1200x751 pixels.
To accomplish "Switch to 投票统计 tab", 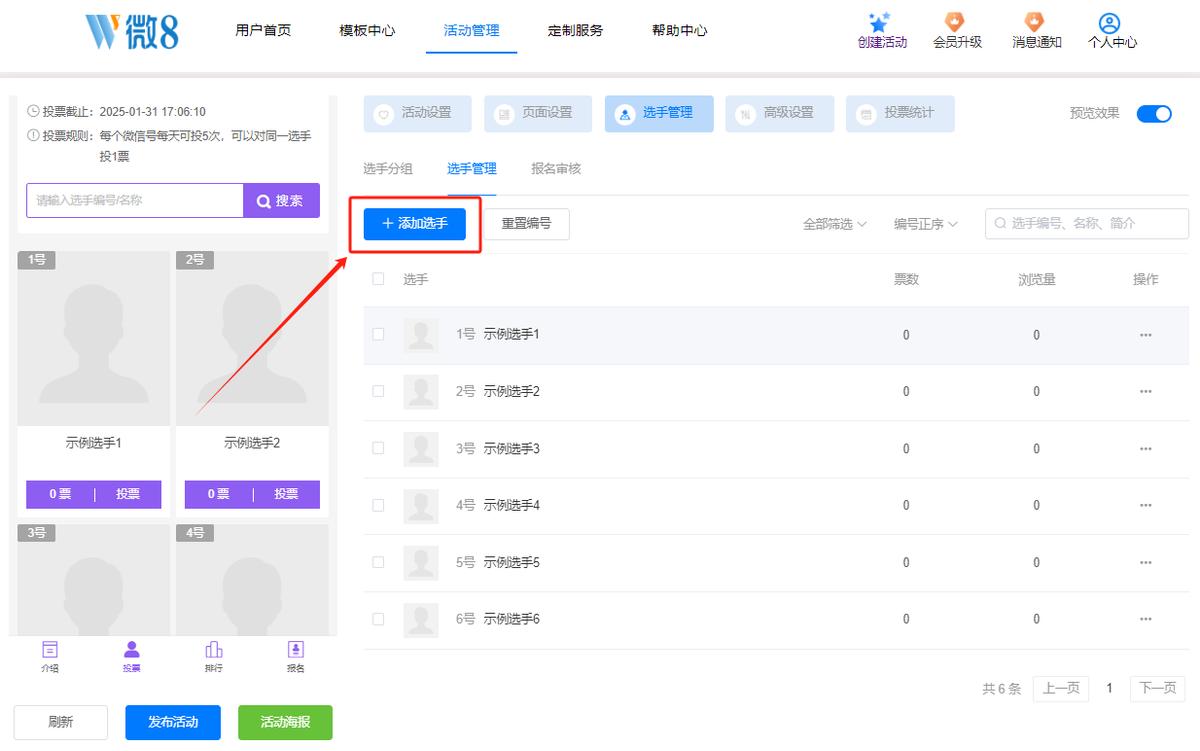I will tap(900, 114).
